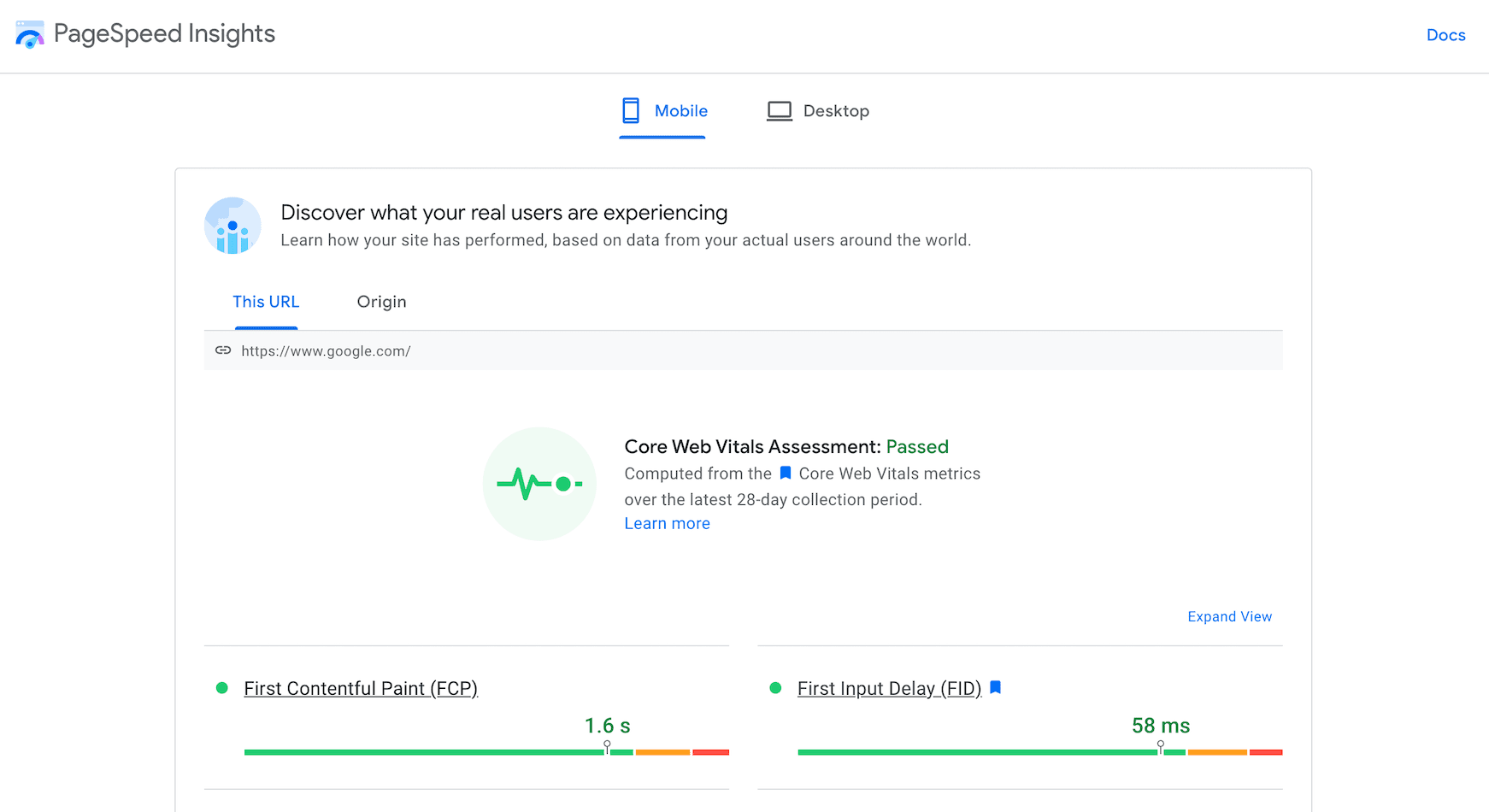Open the Docs page
Viewport: 1489px width, 812px height.
click(1445, 35)
